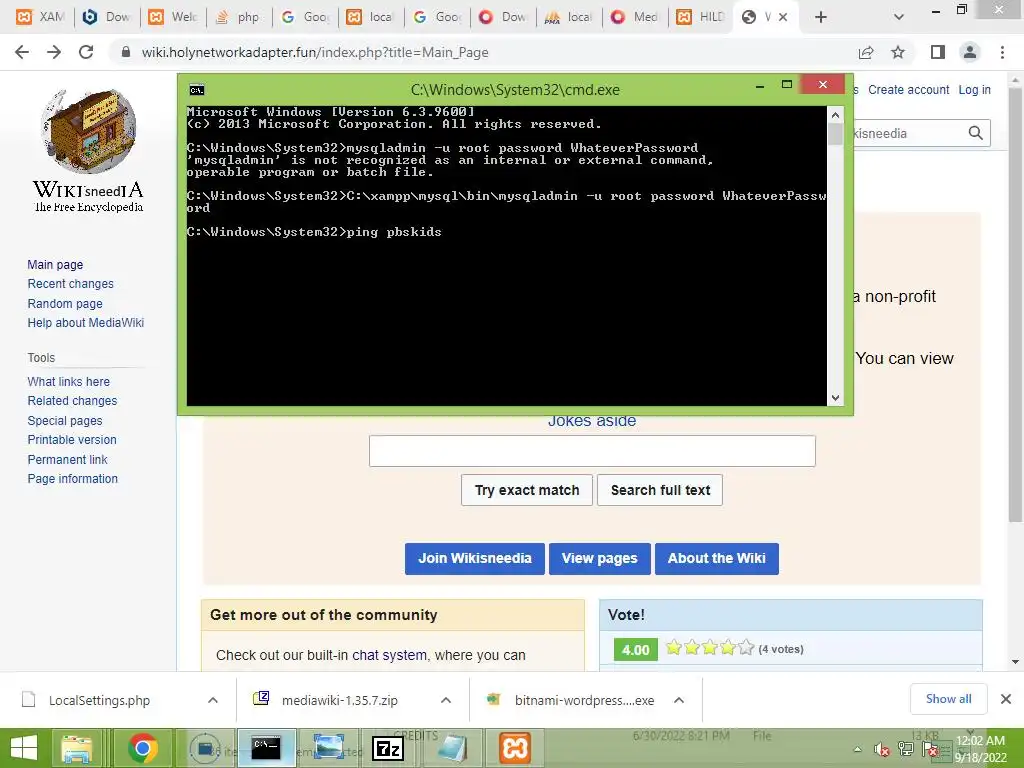The height and width of the screenshot is (768, 1024).
Task: Select Command Prompt taskbar button
Action: (266, 748)
